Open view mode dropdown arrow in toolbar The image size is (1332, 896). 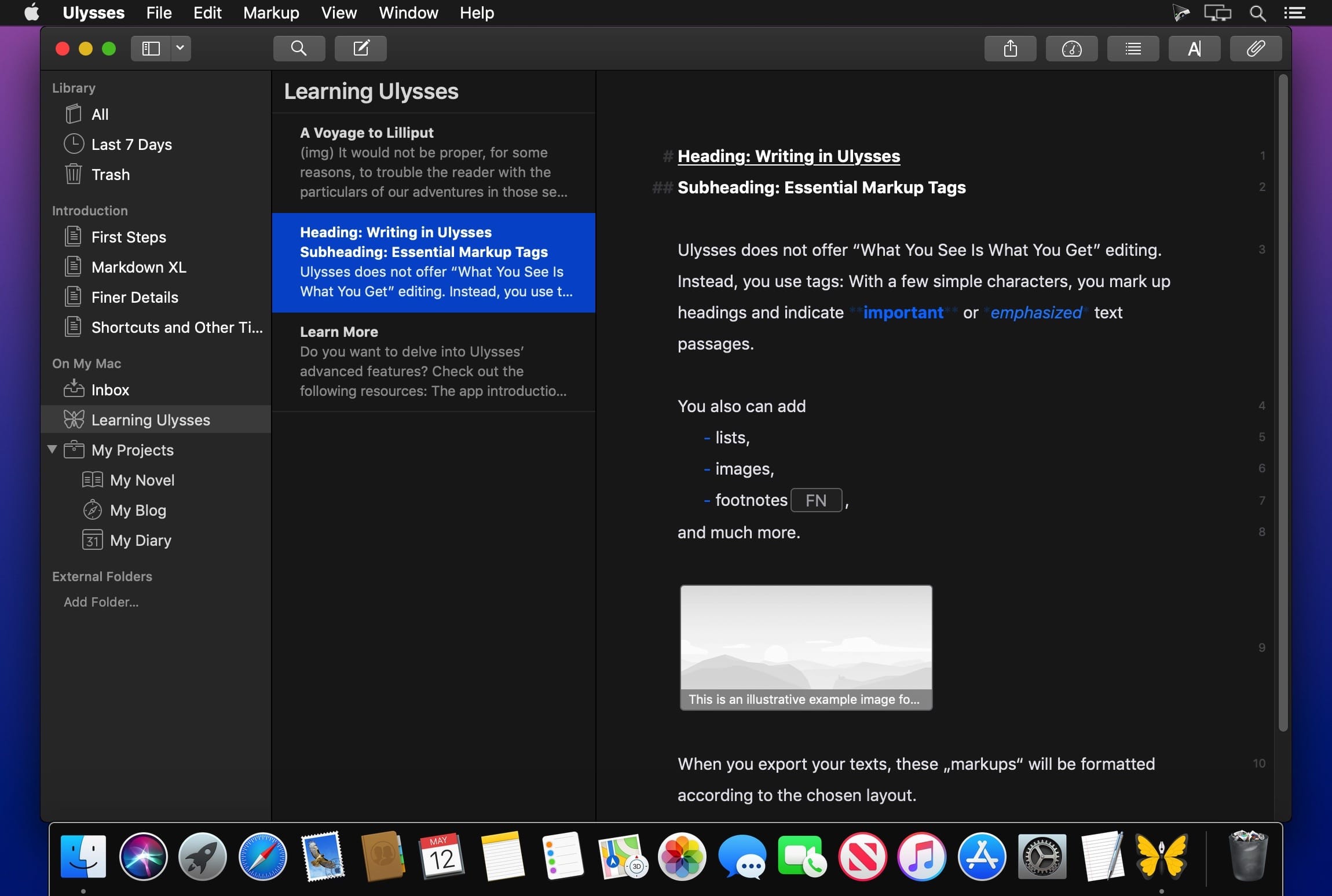180,48
